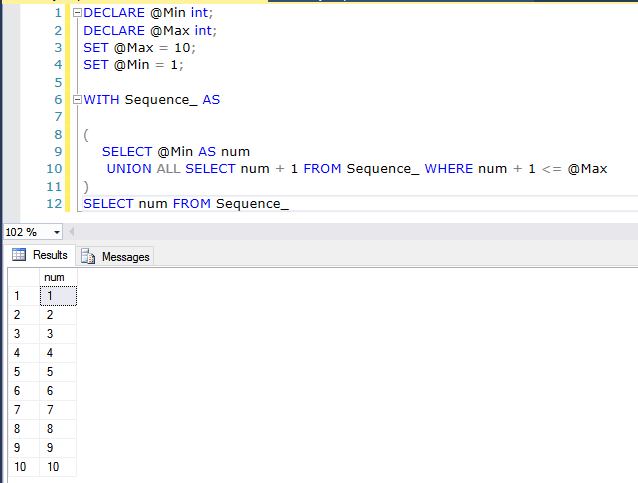Select num cell with value 9
Image resolution: width=638 pixels, height=483 pixels.
click(x=58, y=448)
